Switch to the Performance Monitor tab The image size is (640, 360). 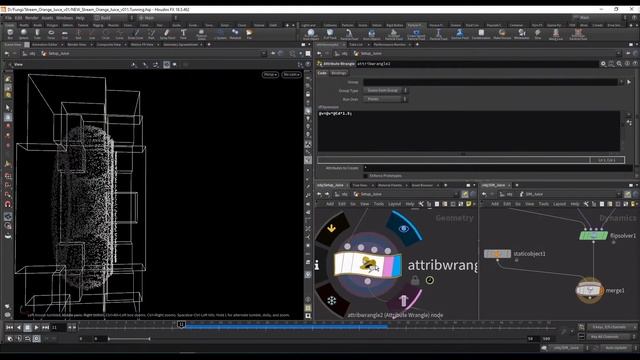pyautogui.click(x=389, y=44)
